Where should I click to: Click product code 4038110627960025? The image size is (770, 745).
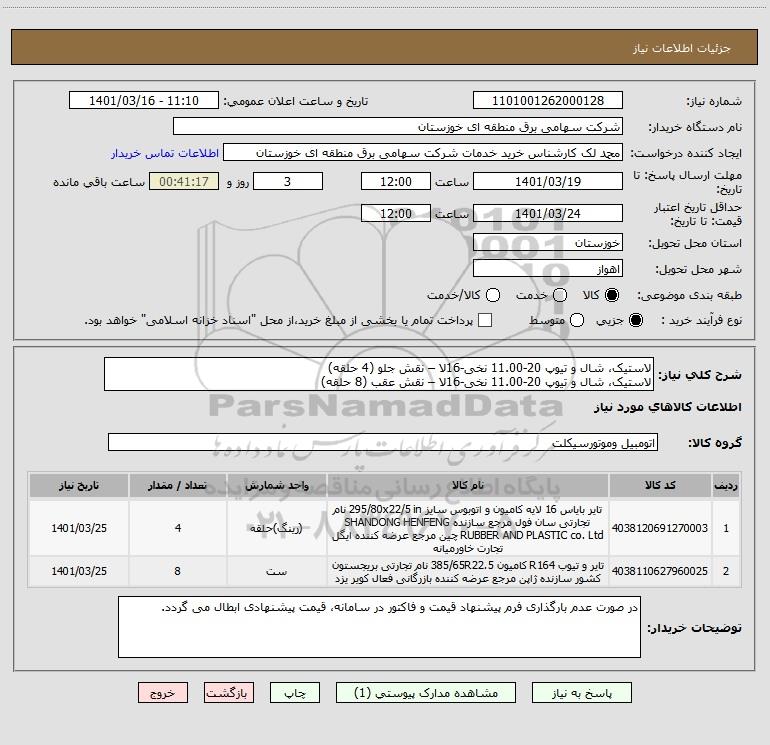point(660,571)
